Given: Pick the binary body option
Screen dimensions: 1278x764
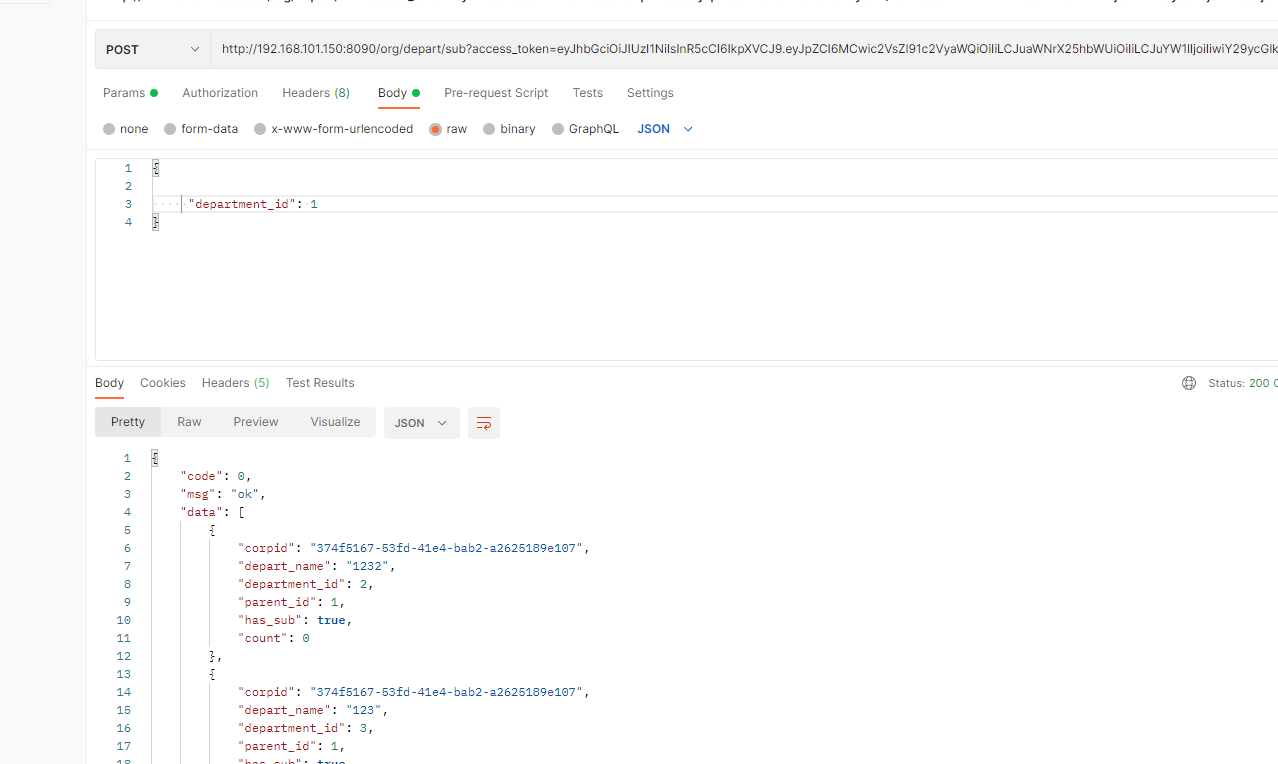Looking at the screenshot, I should (x=510, y=129).
